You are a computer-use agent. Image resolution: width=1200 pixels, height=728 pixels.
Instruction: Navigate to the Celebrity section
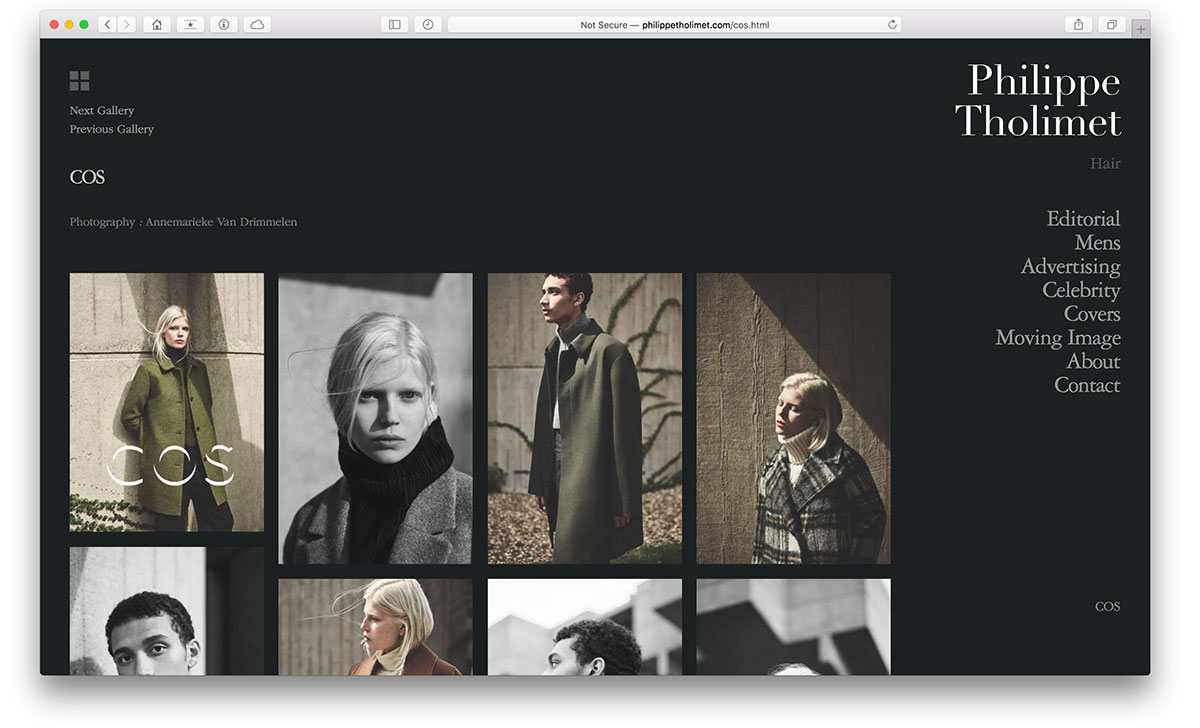click(1081, 290)
